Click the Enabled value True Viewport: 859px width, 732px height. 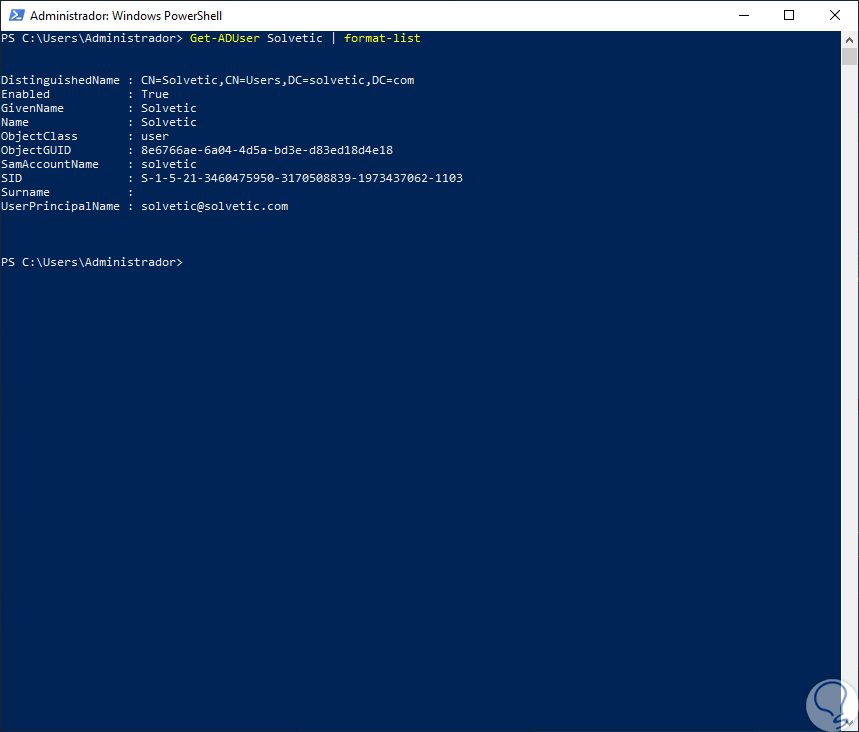coord(155,94)
